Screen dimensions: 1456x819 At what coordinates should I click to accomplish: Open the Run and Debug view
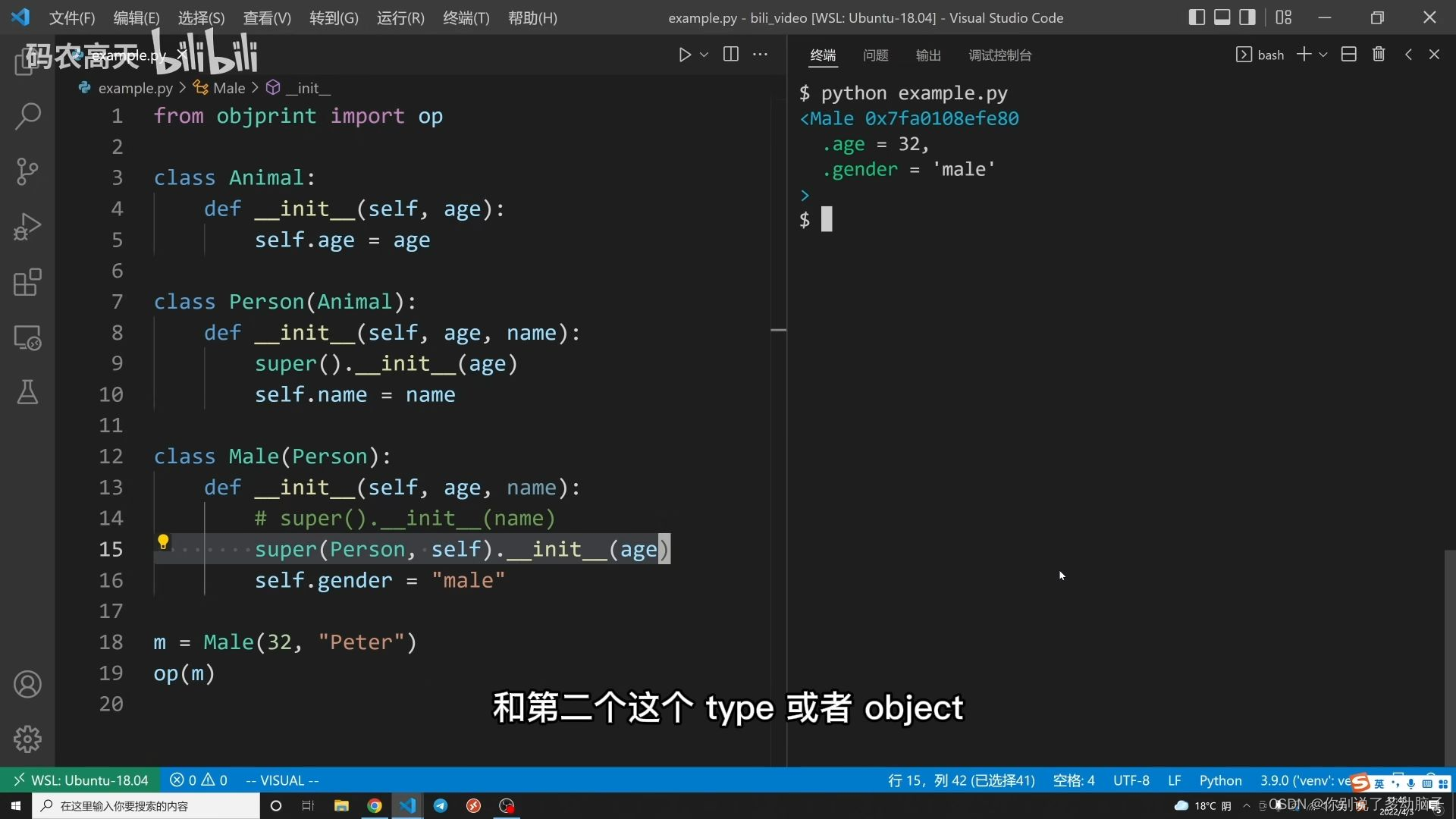click(x=27, y=227)
